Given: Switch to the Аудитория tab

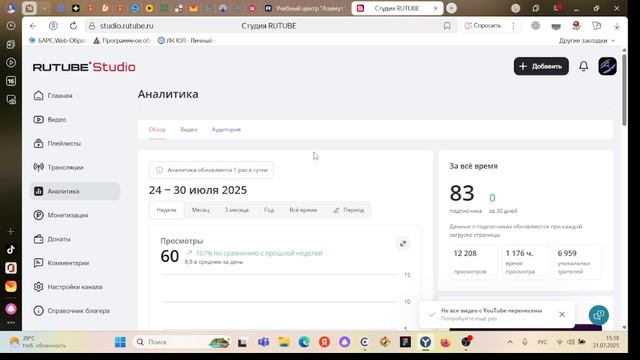Looking at the screenshot, I should pos(226,129).
